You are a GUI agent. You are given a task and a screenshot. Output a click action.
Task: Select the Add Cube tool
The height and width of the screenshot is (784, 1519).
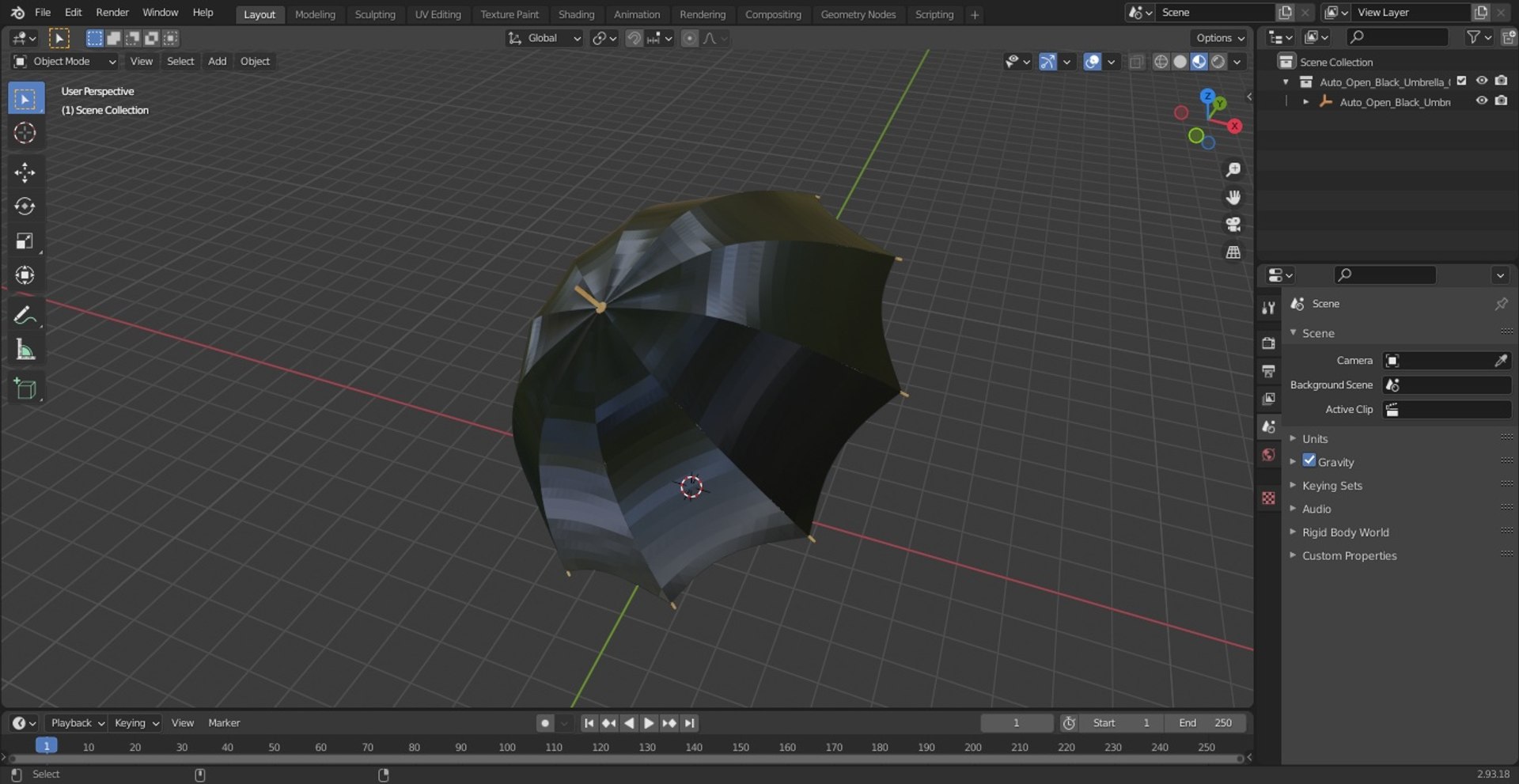coord(25,388)
